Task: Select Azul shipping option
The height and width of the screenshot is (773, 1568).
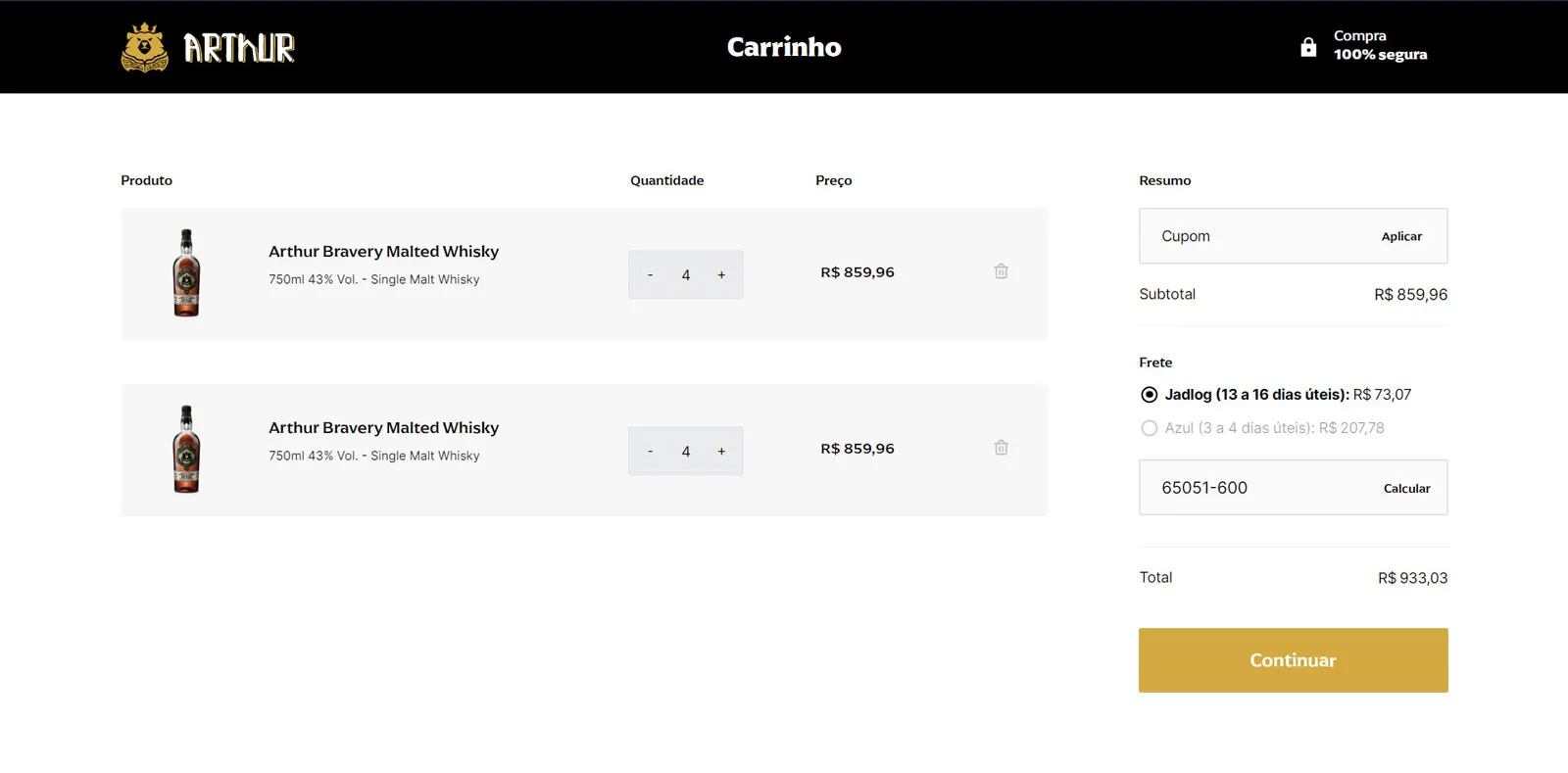Action: [x=1150, y=428]
